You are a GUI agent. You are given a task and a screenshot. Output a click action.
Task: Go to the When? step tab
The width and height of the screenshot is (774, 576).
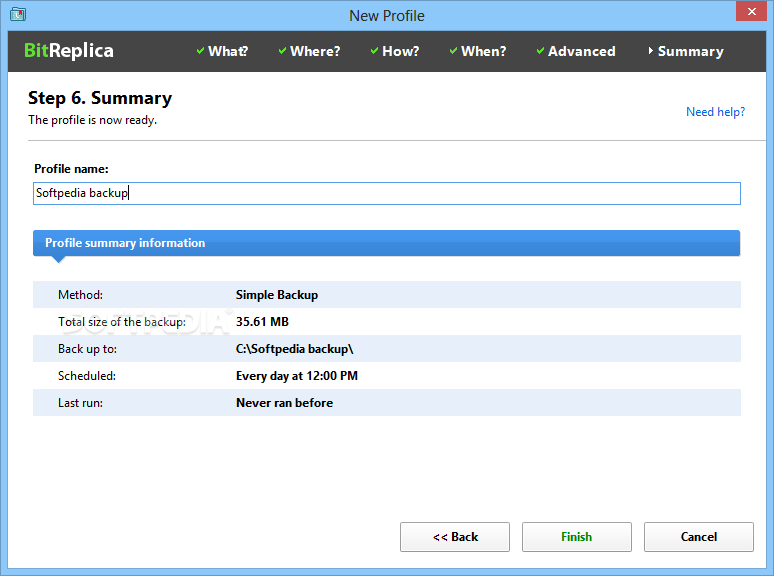pyautogui.click(x=478, y=51)
